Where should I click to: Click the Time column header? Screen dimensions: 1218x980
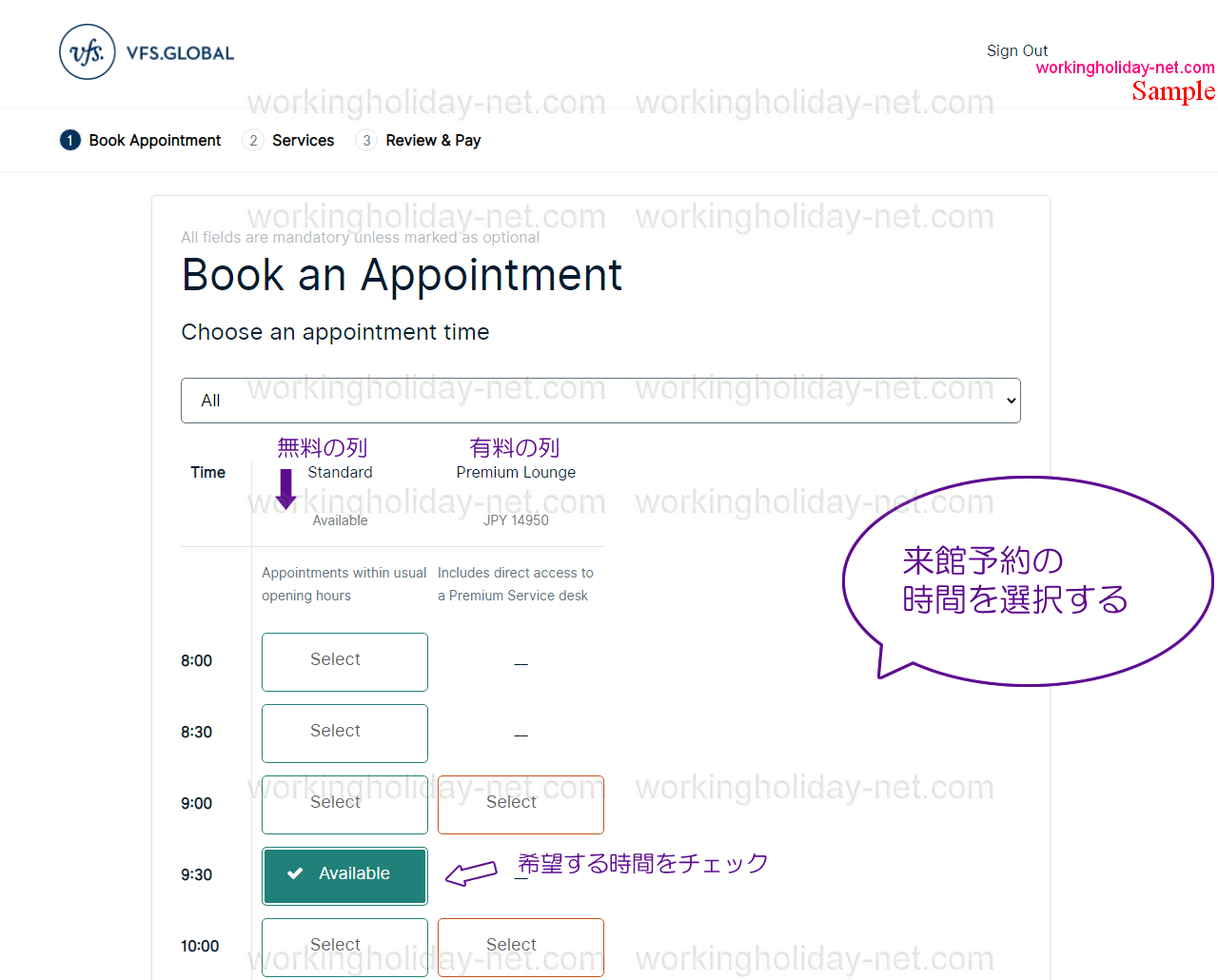coord(207,472)
